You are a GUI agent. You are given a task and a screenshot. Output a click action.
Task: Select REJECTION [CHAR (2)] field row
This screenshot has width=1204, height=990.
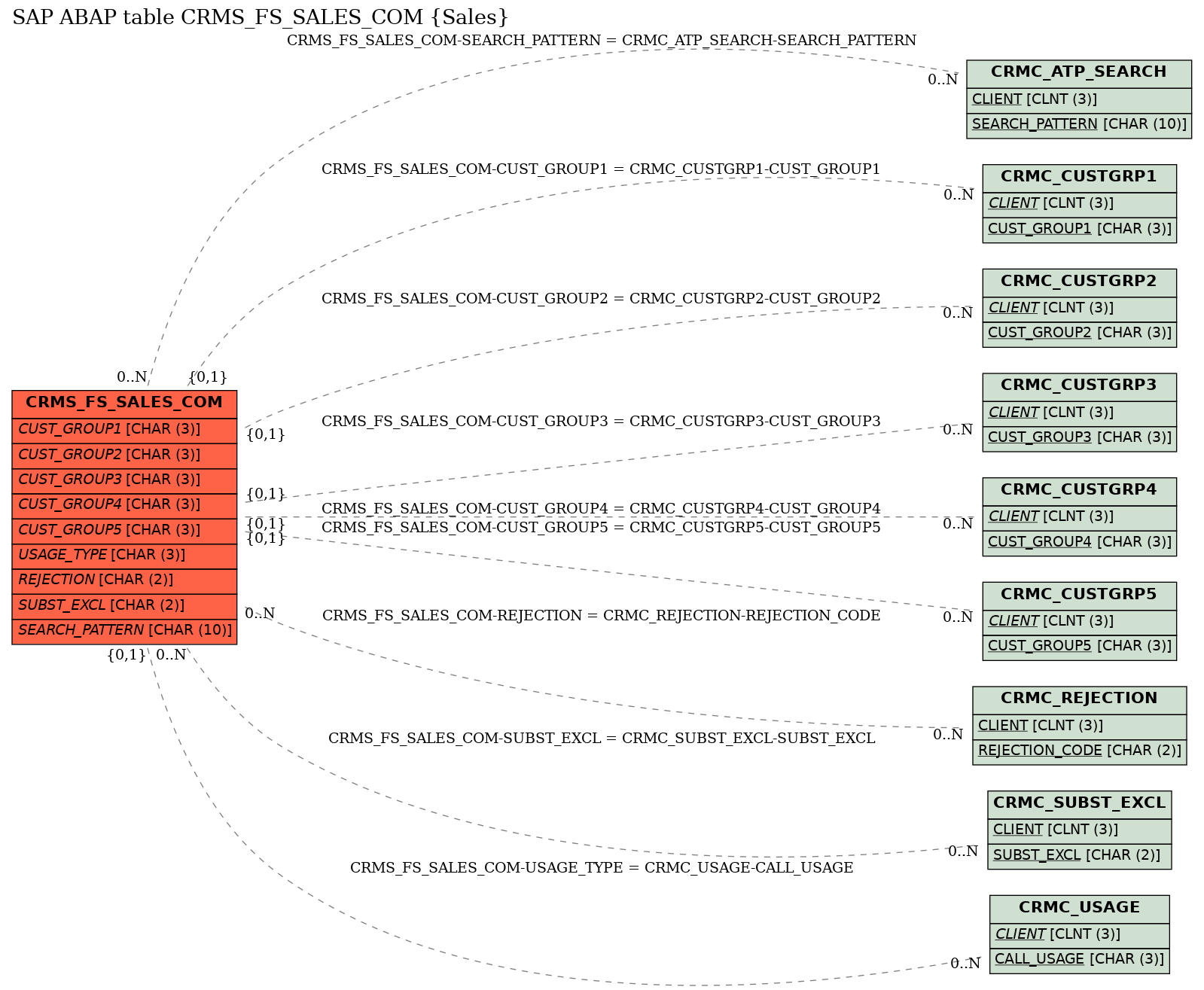[x=124, y=580]
